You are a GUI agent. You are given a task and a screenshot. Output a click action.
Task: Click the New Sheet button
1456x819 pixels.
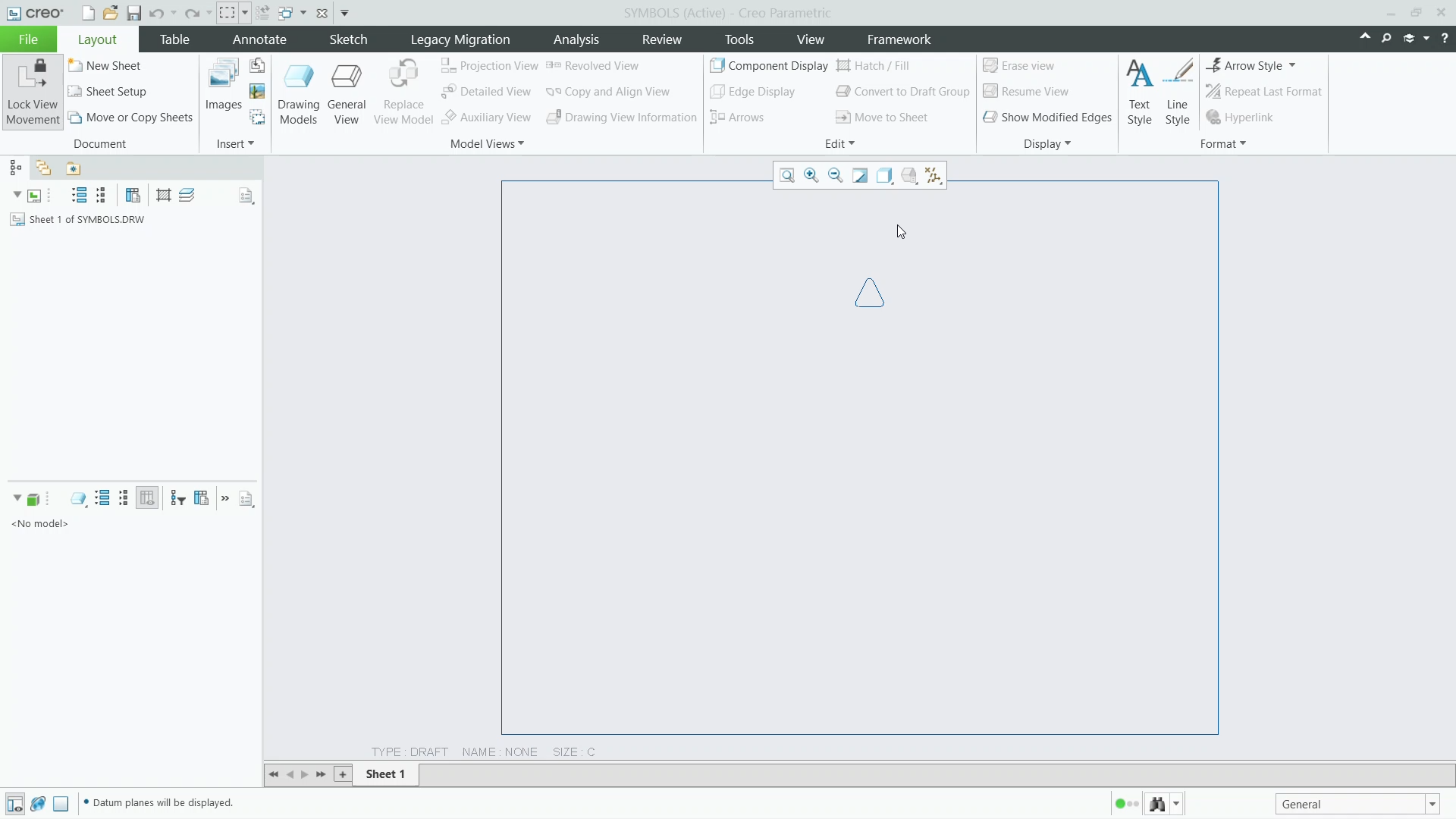[x=105, y=66]
